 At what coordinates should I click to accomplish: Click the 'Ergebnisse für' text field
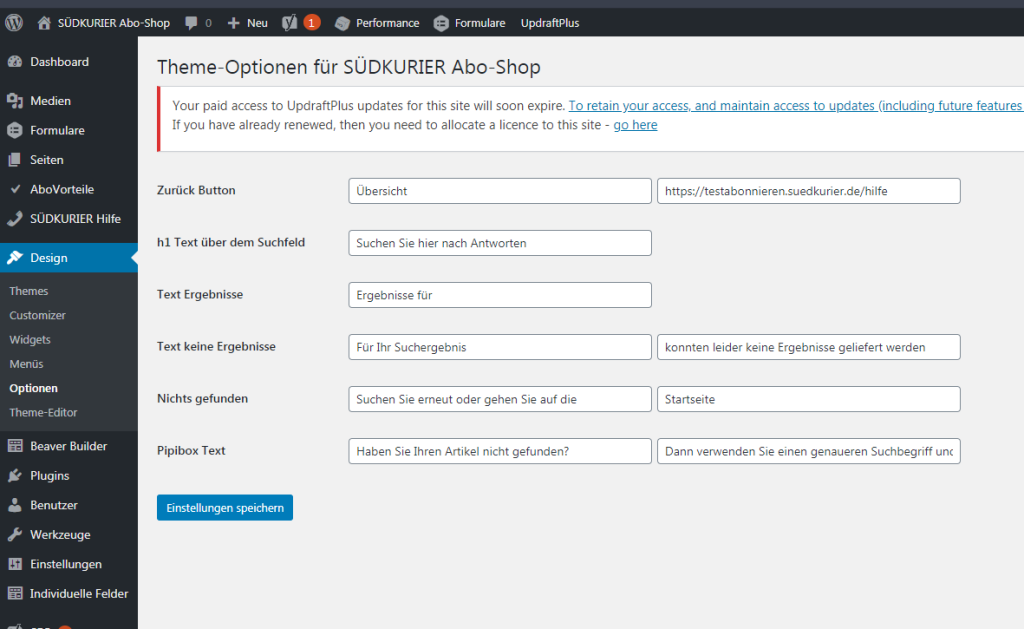coord(500,295)
